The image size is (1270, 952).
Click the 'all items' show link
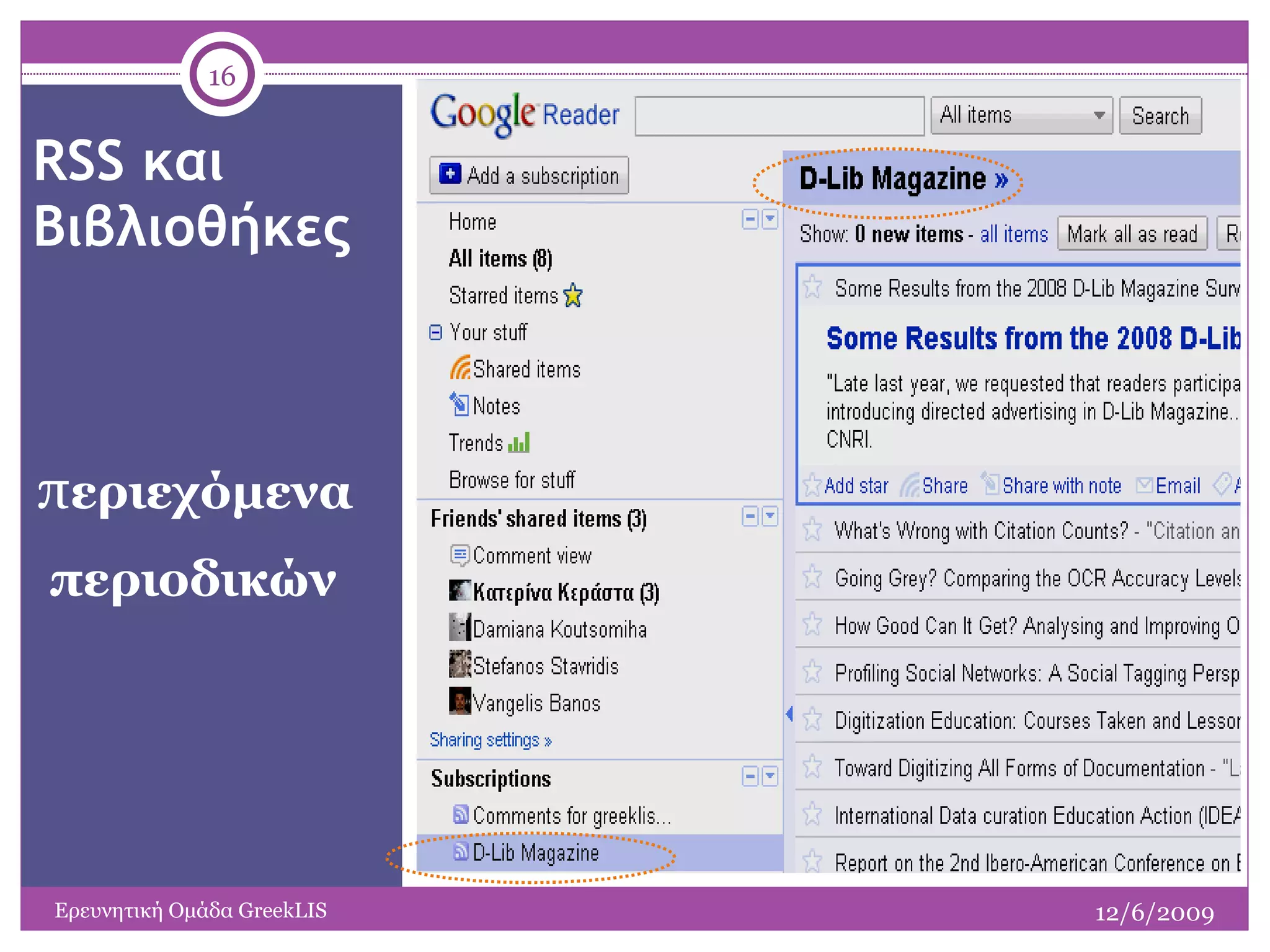point(1014,234)
